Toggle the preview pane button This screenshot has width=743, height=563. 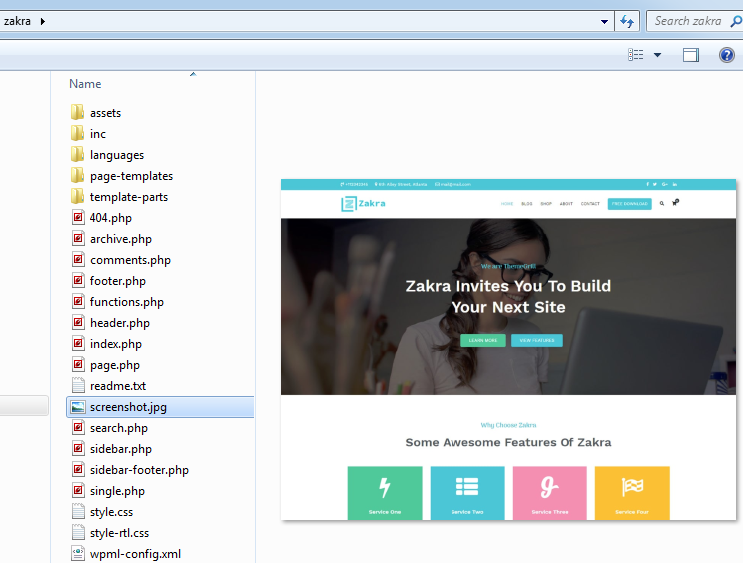[x=690, y=55]
